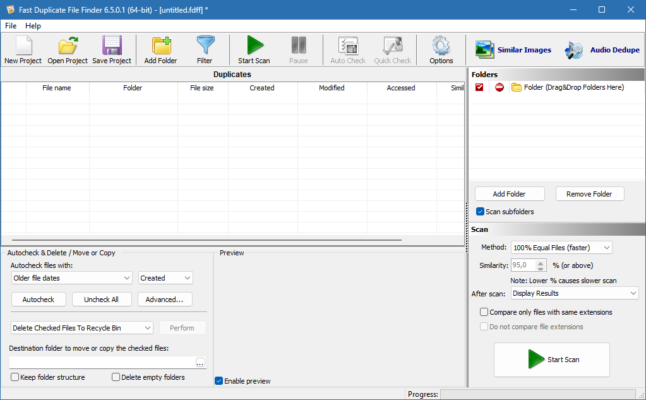Screen dimensions: 646x400
Task: Click the Uncheck All button
Action: coord(101,299)
